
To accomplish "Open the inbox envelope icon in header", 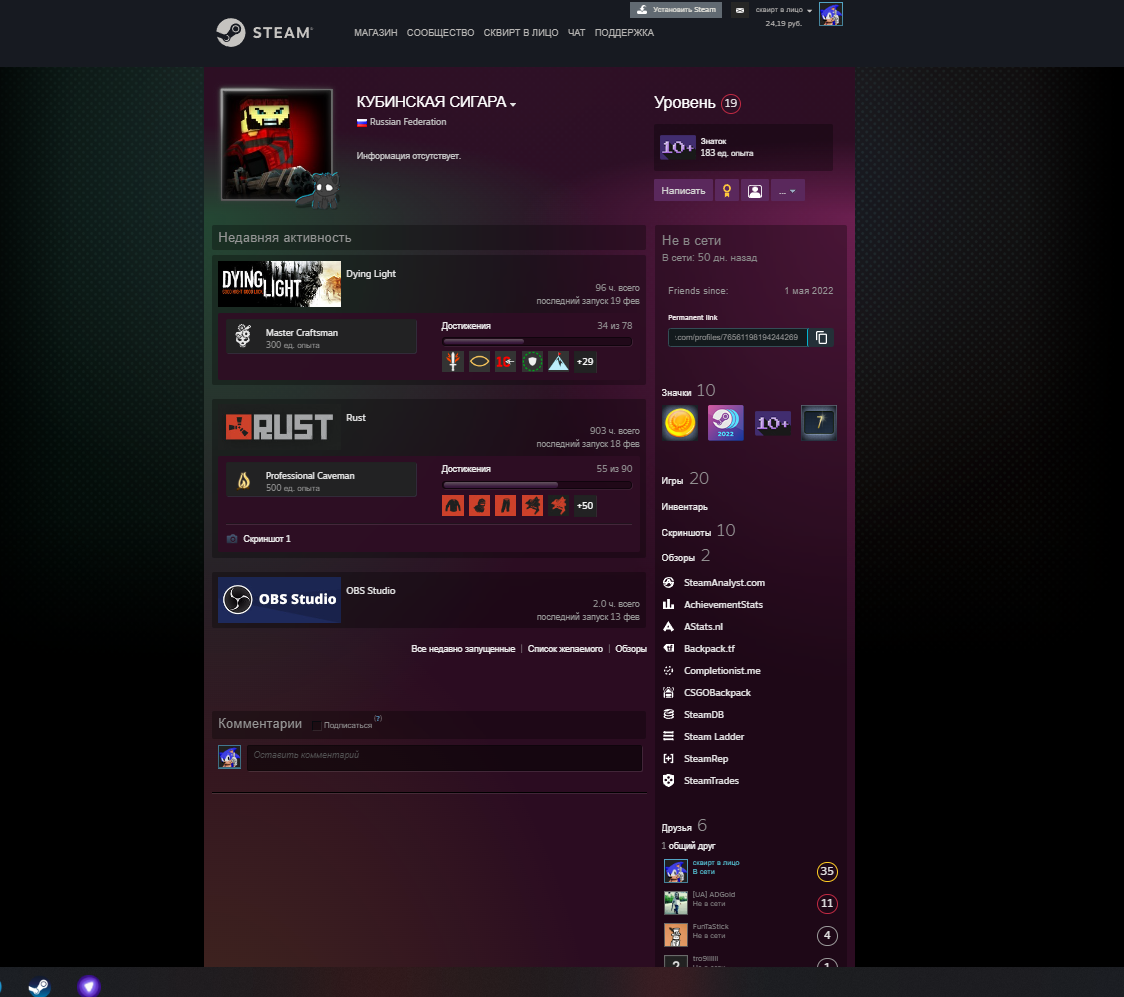I will coord(740,10).
